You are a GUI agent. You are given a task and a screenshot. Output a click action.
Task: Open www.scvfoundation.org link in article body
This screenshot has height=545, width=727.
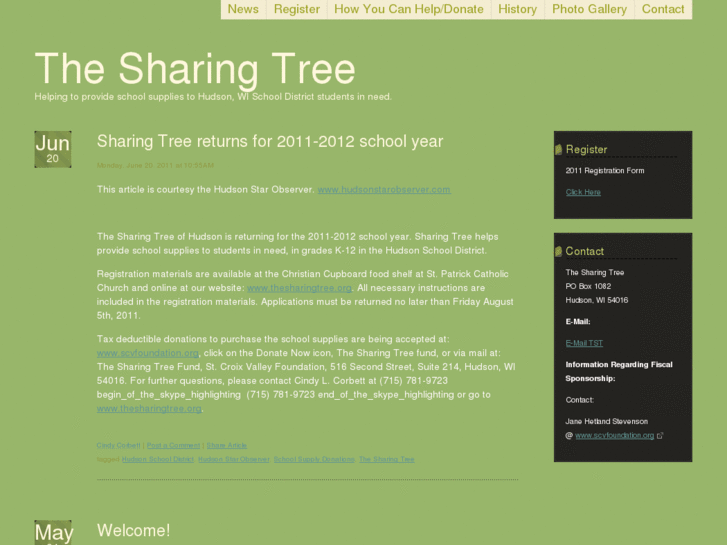(148, 353)
